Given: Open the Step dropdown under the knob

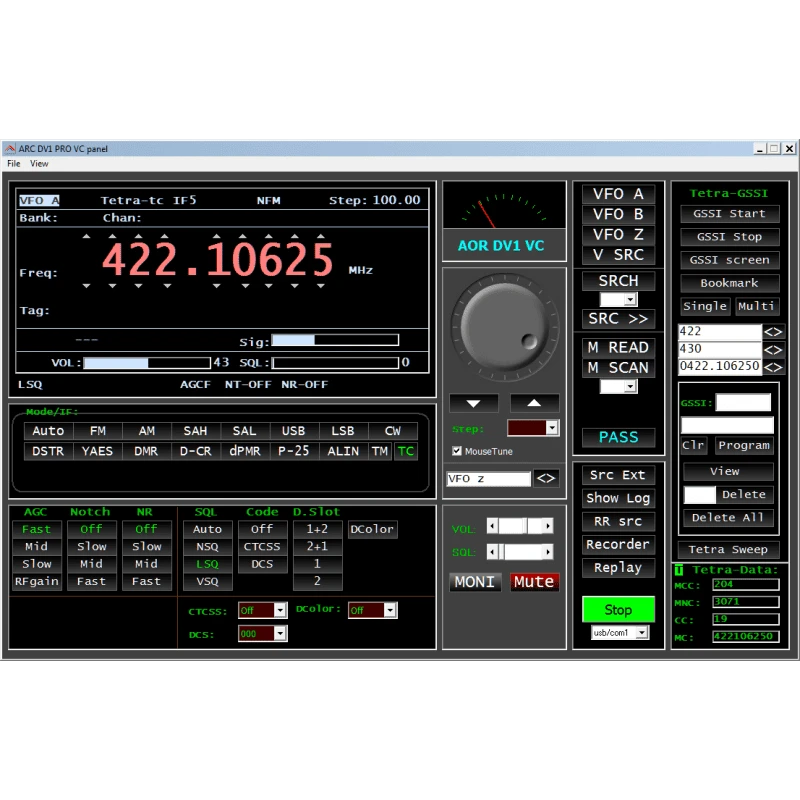Looking at the screenshot, I should pos(552,428).
